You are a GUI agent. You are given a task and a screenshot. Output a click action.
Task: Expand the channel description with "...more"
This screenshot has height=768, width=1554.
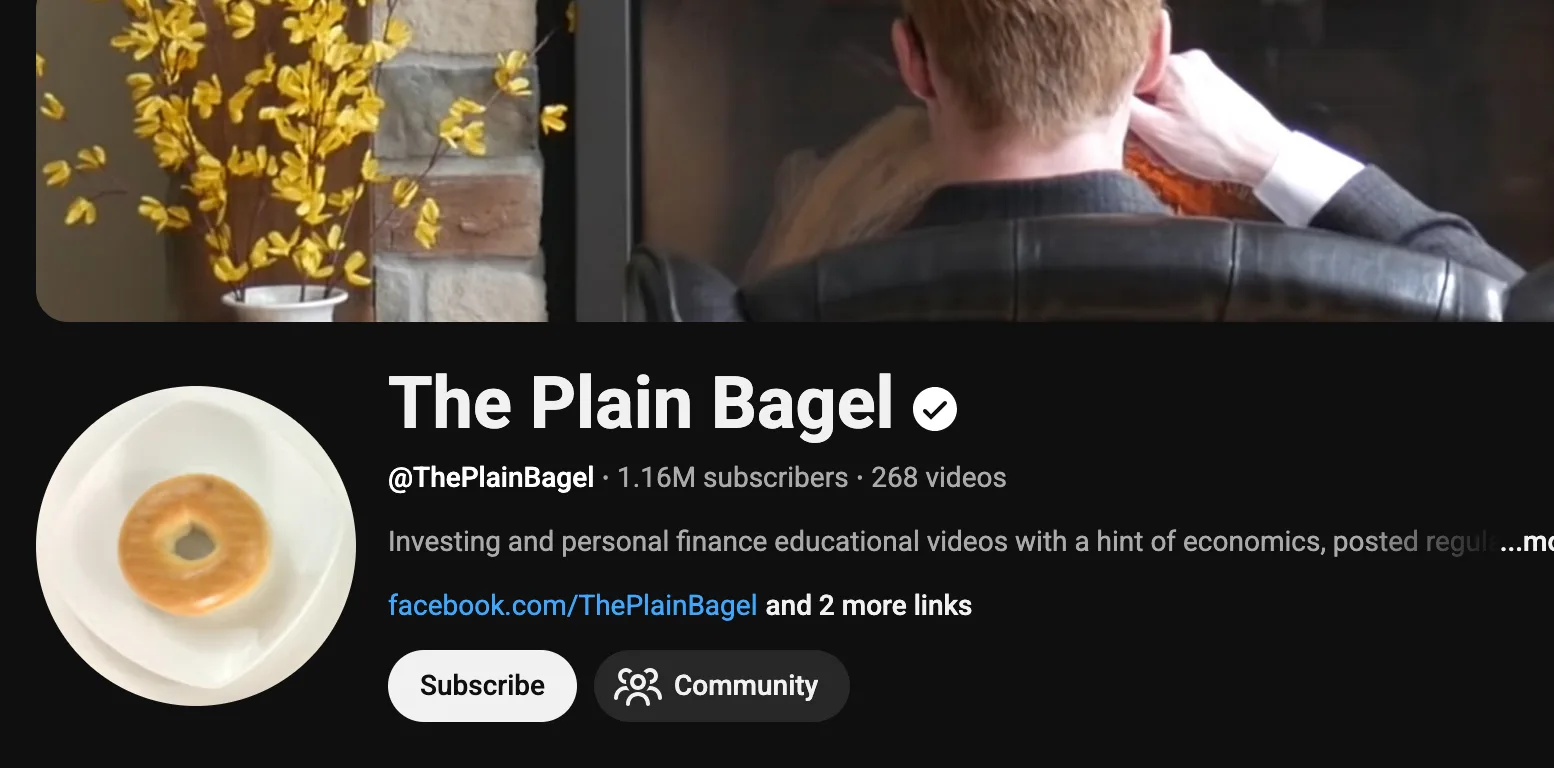point(1527,542)
